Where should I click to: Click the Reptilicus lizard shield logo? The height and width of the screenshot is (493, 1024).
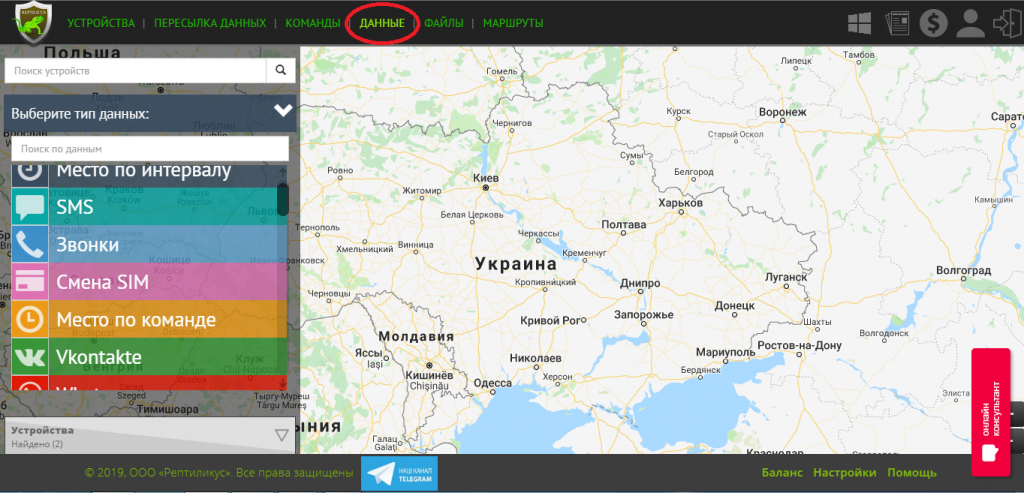(x=33, y=24)
